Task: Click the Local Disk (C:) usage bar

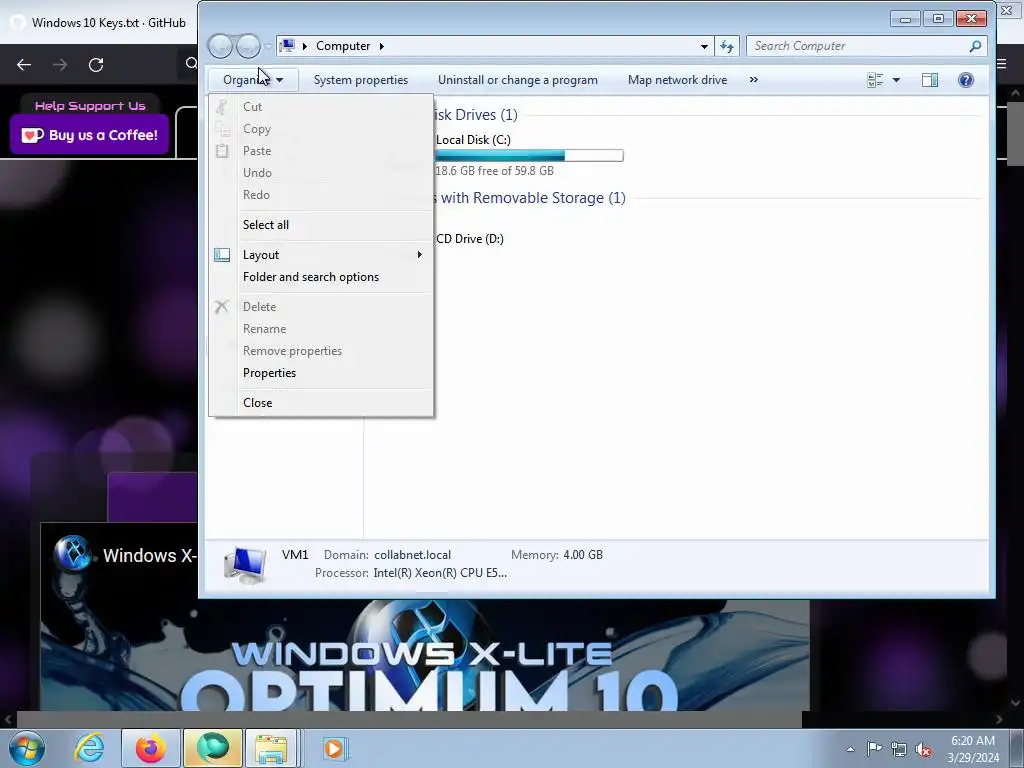Action: [529, 155]
